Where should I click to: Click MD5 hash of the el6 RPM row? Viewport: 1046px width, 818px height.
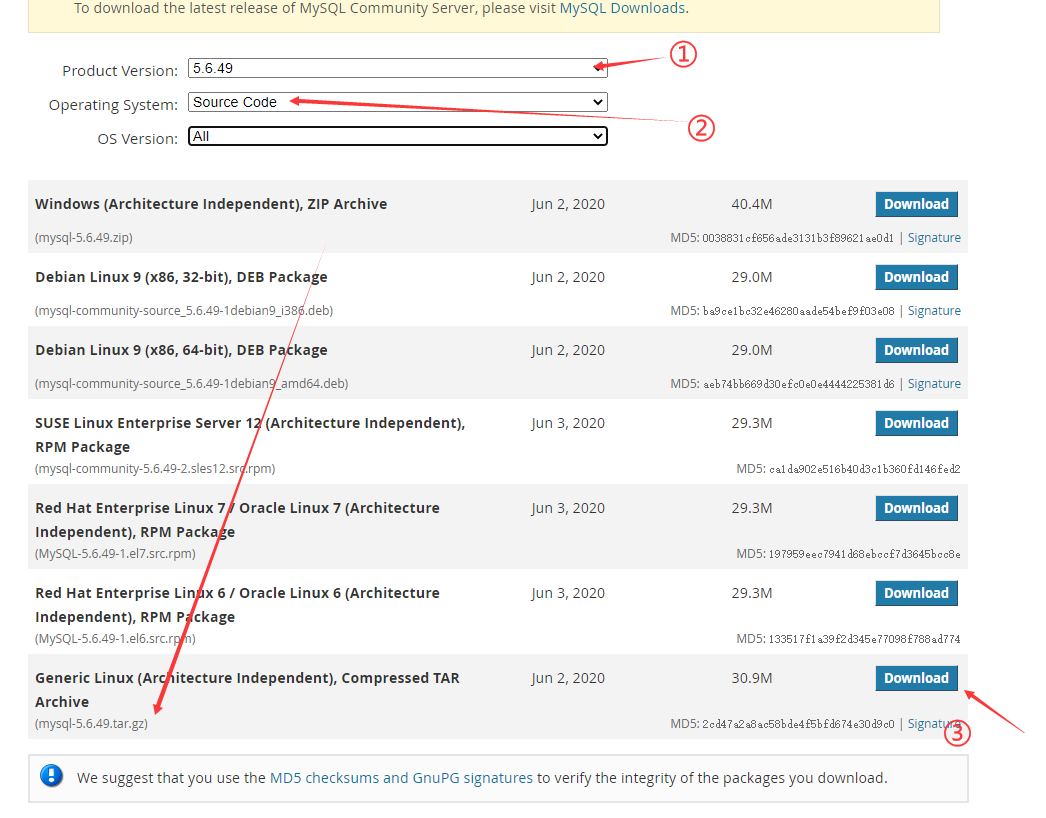pyautogui.click(x=865, y=639)
